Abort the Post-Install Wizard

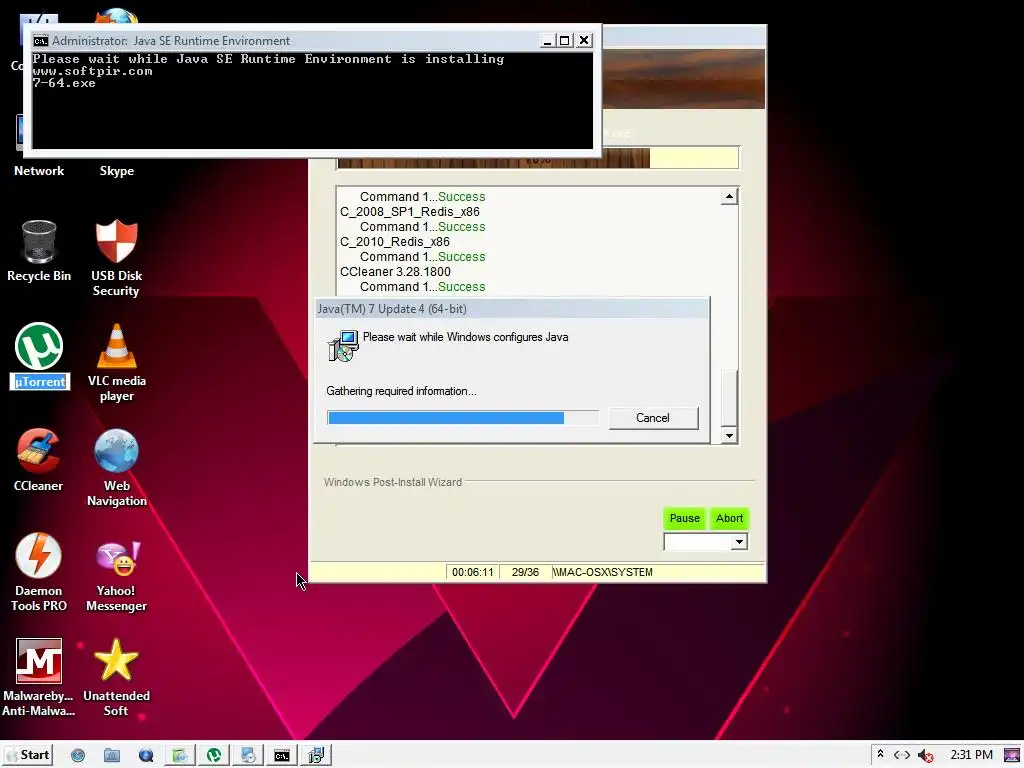tap(729, 519)
